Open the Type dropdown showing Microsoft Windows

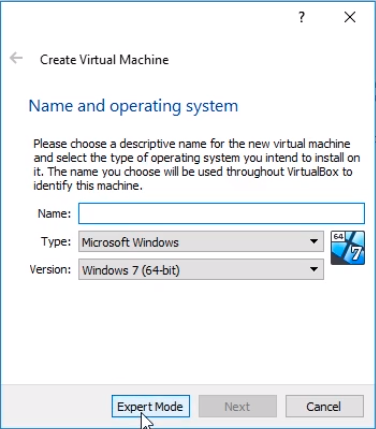pyautogui.click(x=201, y=242)
